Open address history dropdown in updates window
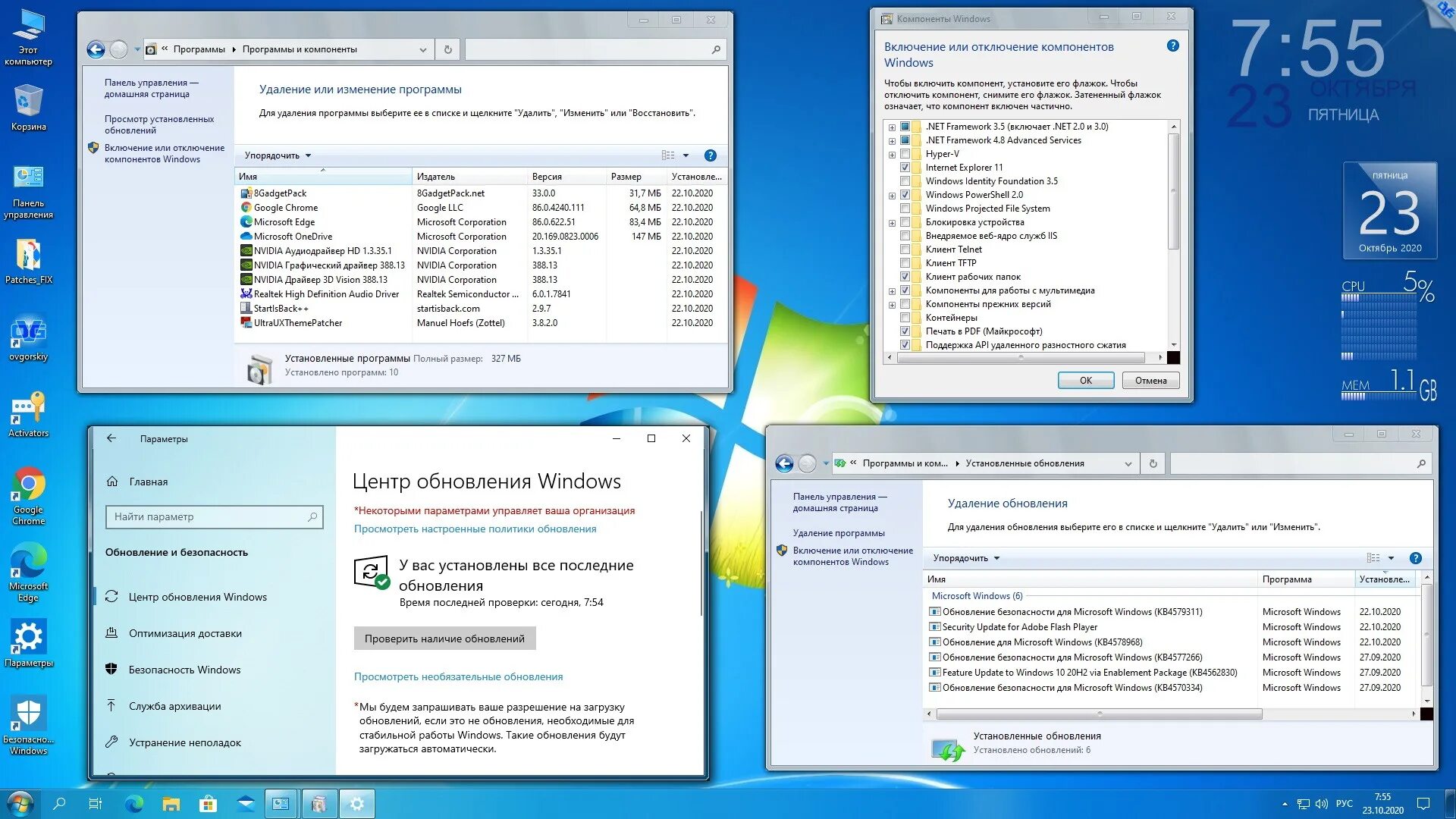This screenshot has width=1456, height=819. point(1128,463)
